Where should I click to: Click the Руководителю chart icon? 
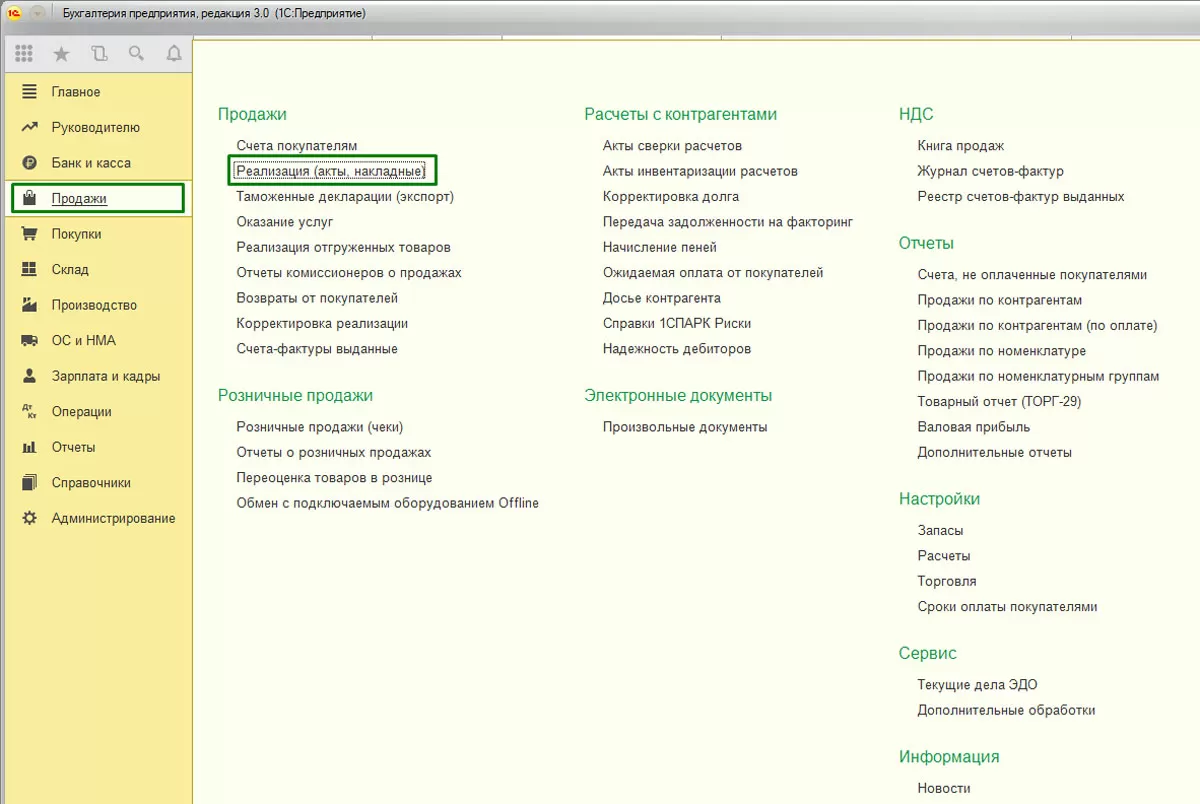pos(30,127)
